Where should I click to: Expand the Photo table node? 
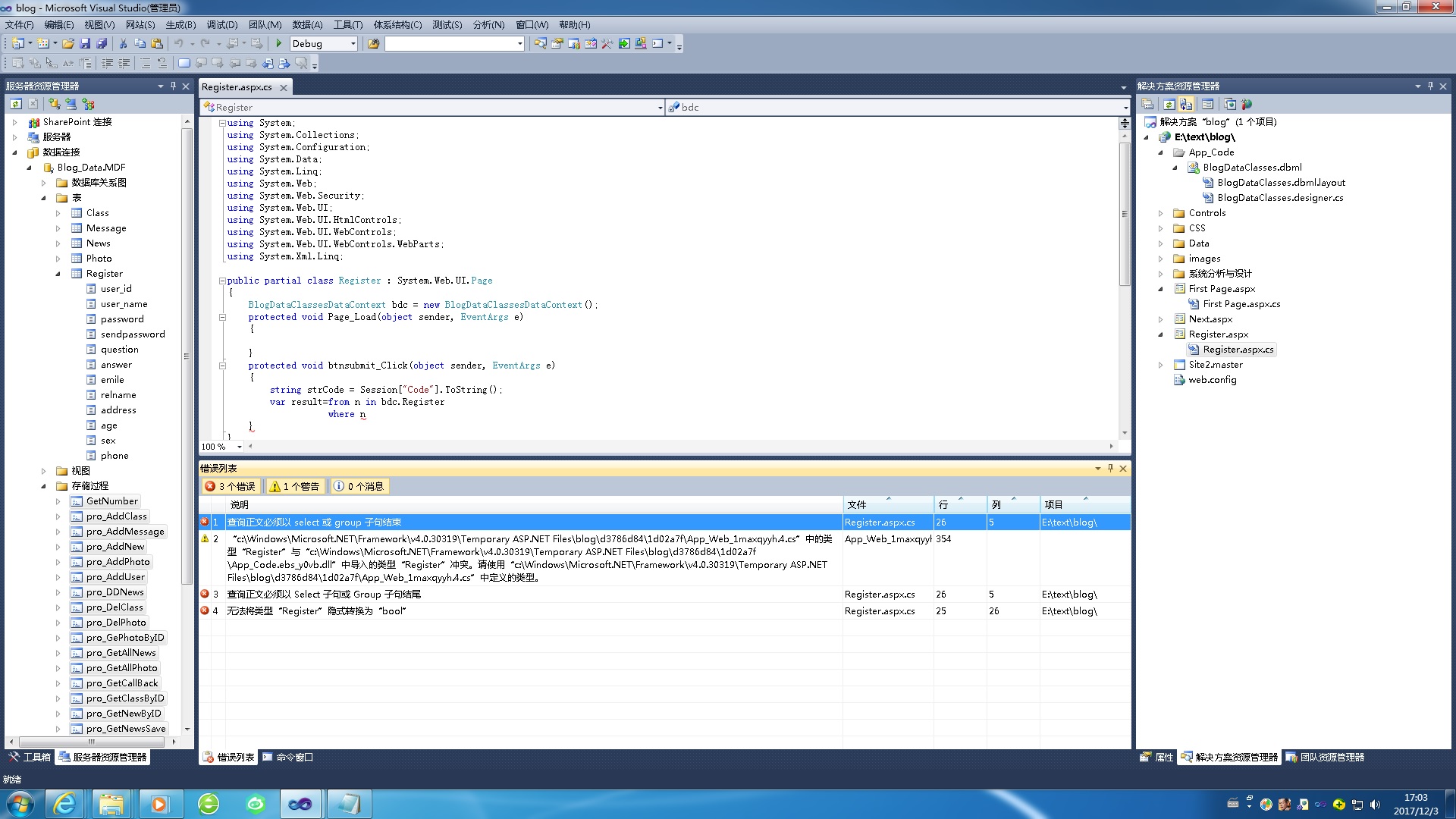coord(58,259)
